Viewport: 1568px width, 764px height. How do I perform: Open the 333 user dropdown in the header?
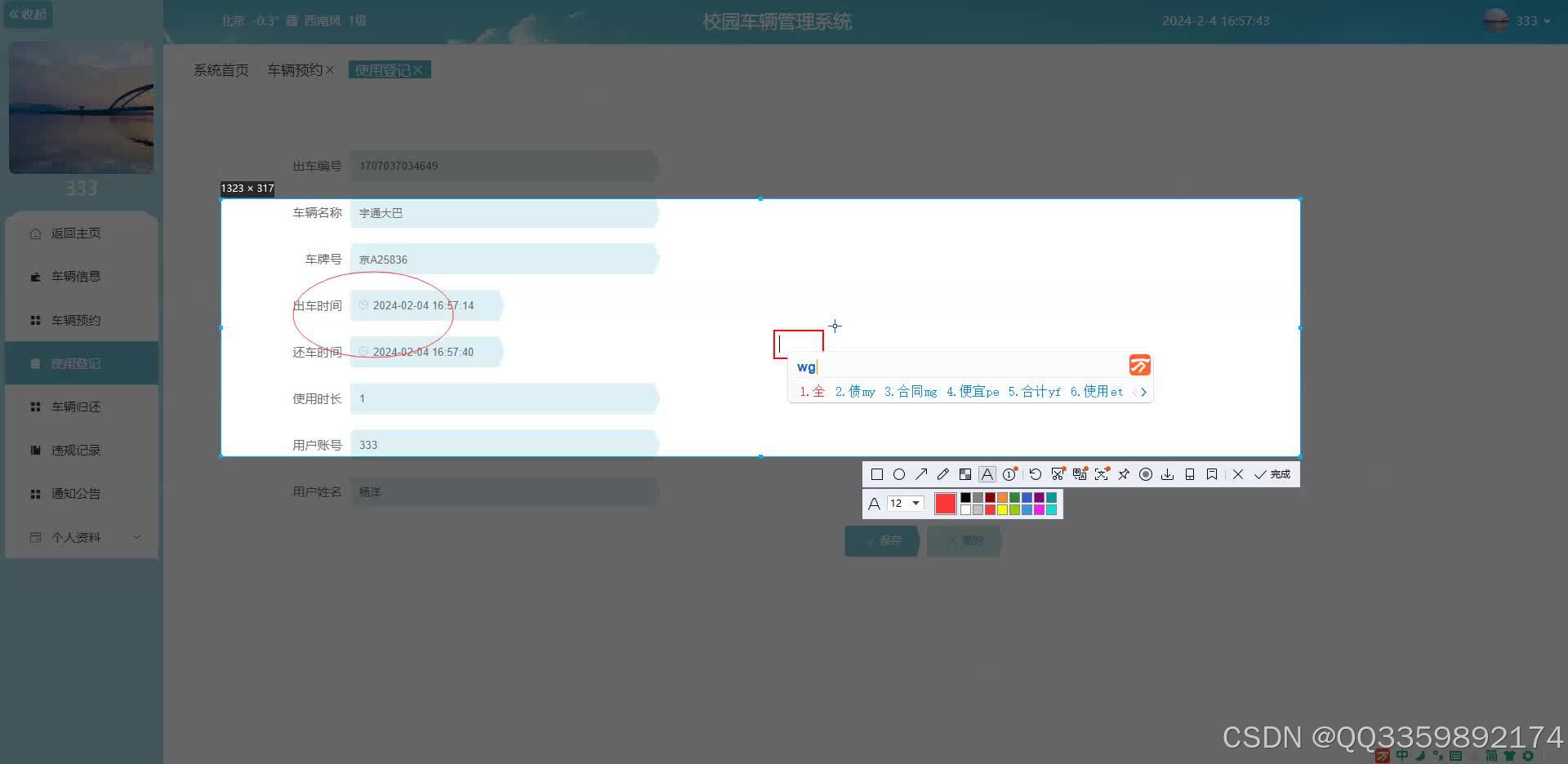1517,21
